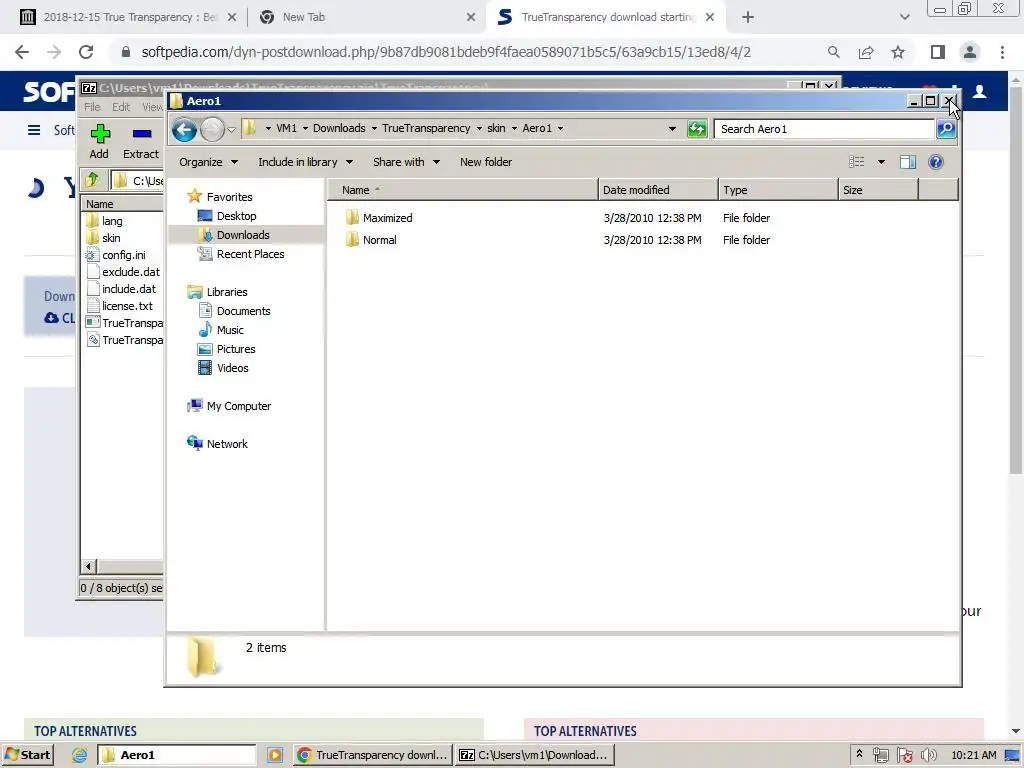Screen dimensions: 1024x768
Task: Expand address bar history dropdown
Action: tap(672, 129)
